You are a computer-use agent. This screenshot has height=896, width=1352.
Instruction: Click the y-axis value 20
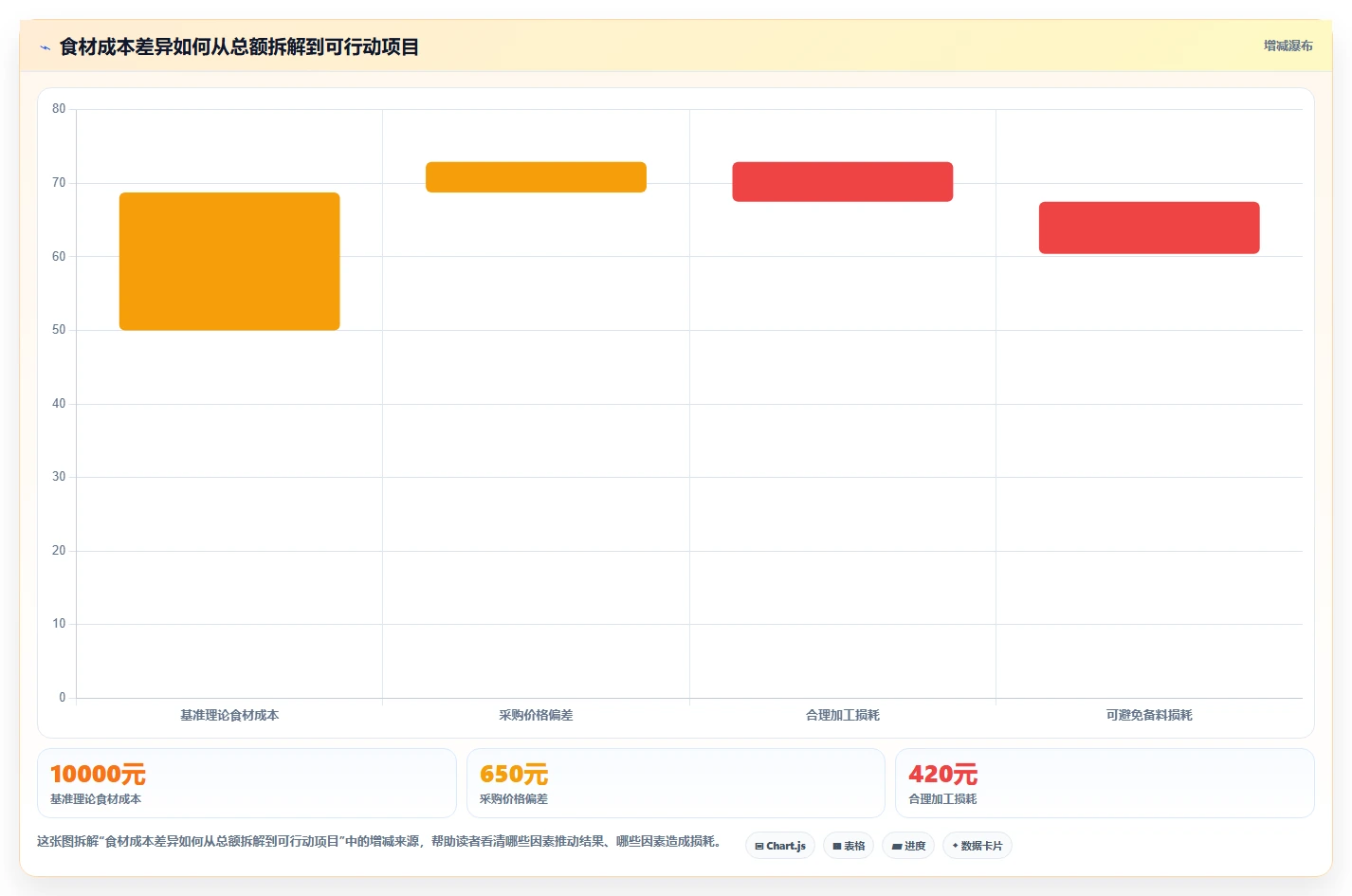[59, 551]
